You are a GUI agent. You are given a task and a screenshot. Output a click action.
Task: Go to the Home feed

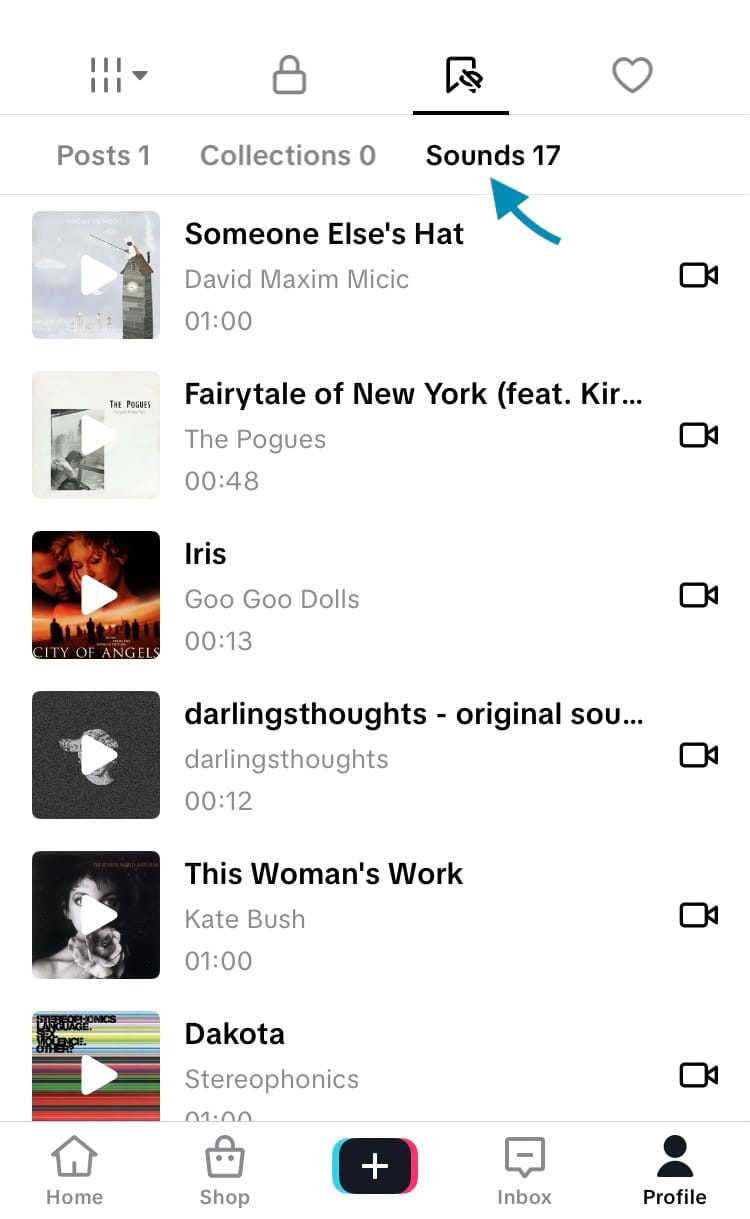(x=75, y=1172)
